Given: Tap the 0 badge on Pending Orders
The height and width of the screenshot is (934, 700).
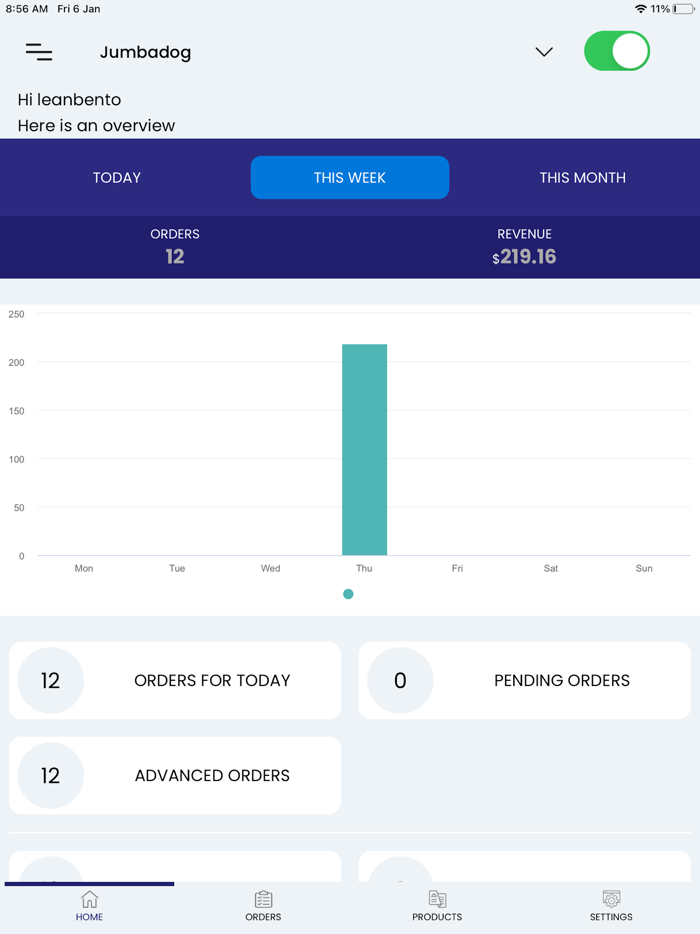Looking at the screenshot, I should pos(400,680).
